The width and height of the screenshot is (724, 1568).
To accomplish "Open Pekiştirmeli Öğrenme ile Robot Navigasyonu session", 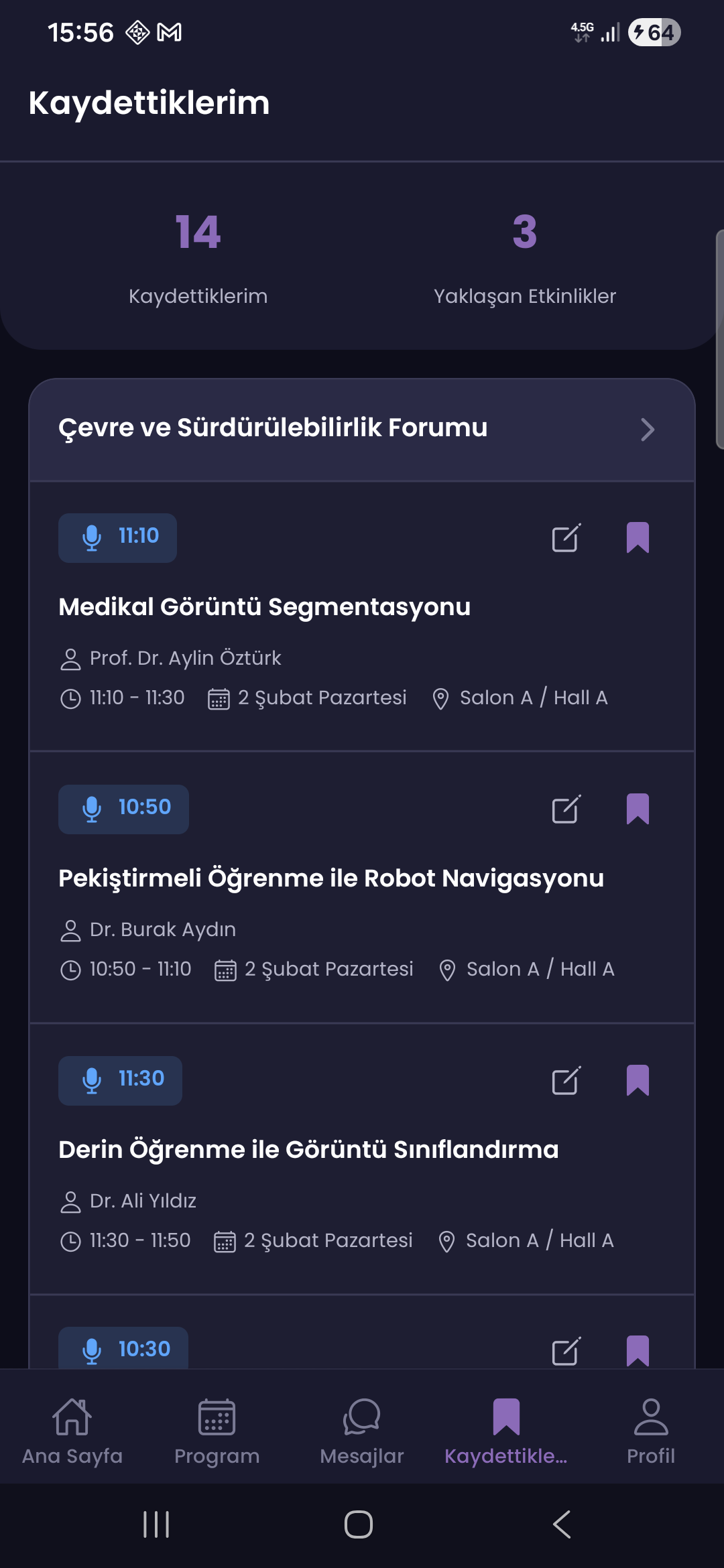I will tap(331, 878).
